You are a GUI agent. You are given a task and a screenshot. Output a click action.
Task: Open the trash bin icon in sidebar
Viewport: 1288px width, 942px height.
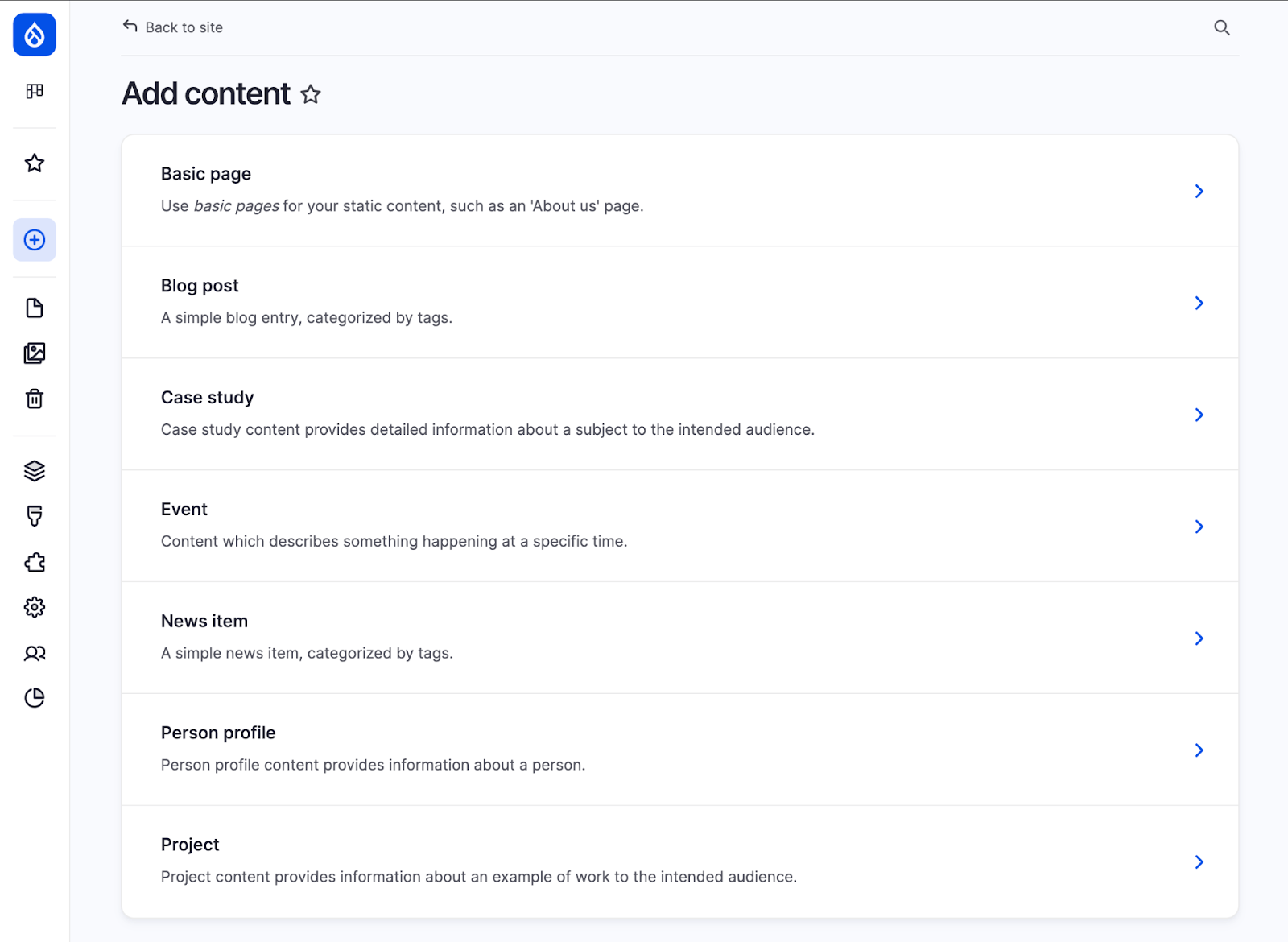click(x=35, y=399)
